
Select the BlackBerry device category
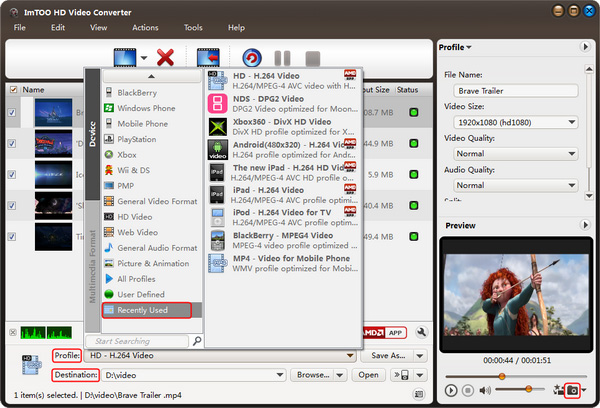pos(152,93)
